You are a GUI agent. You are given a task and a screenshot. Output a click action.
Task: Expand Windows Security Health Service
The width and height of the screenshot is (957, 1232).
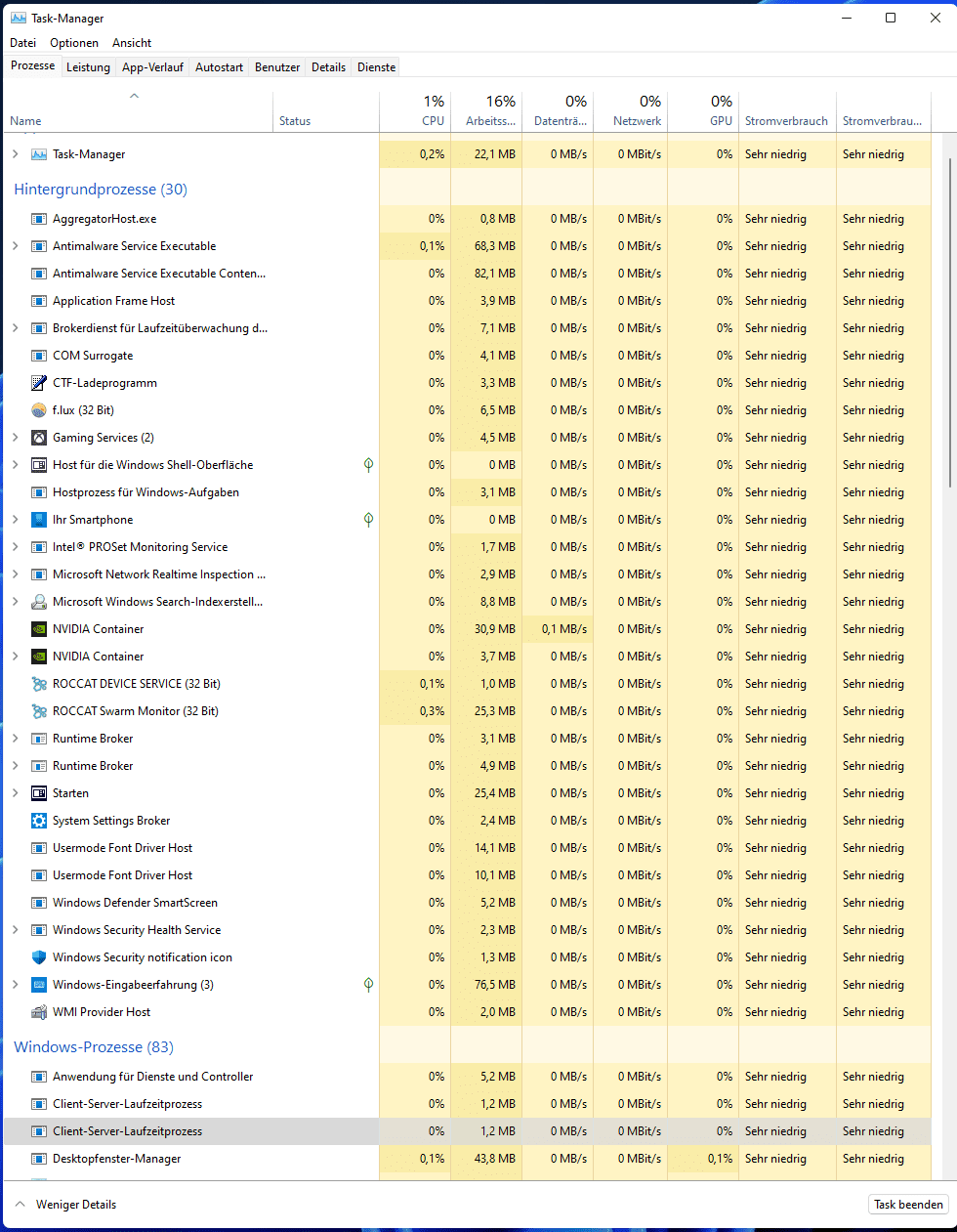click(x=15, y=930)
